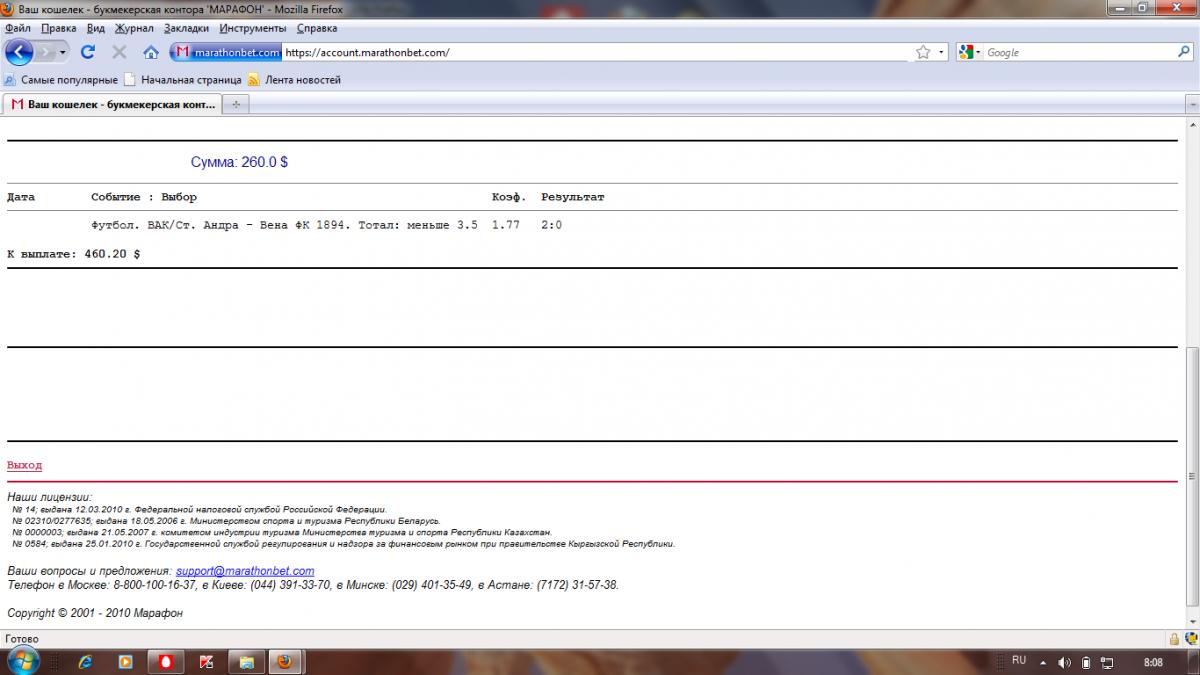Viewport: 1200px width, 675px height.
Task: Open the Инструменты menu
Action: [x=253, y=28]
